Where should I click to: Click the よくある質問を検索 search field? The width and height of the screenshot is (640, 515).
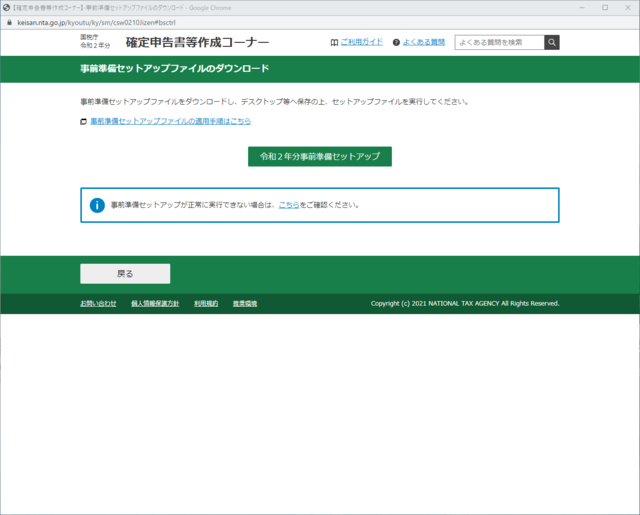[x=500, y=42]
